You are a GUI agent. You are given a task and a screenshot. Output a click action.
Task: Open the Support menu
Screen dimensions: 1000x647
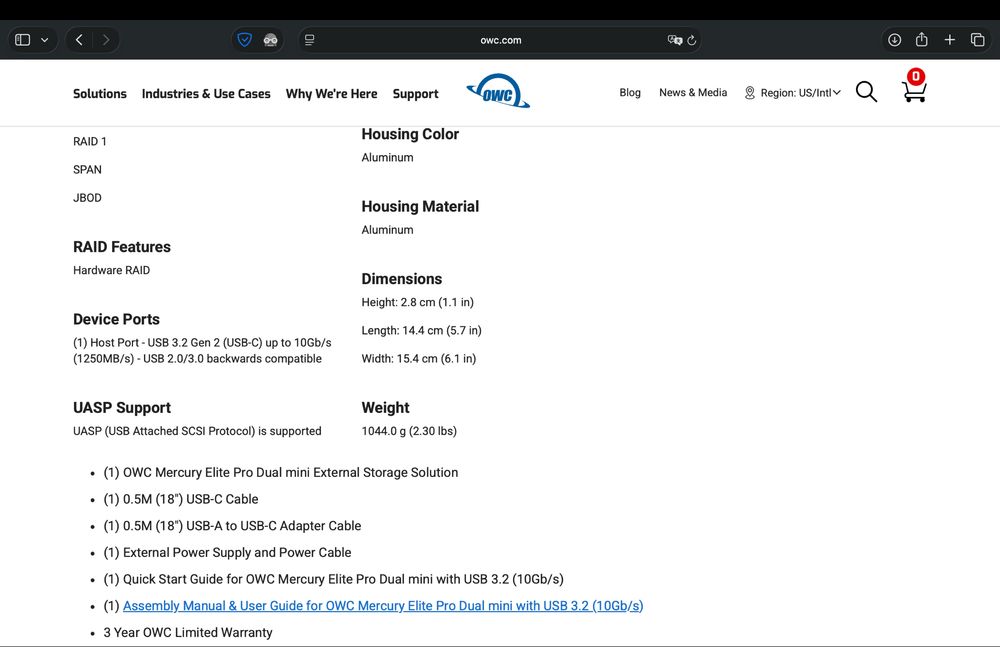416,94
